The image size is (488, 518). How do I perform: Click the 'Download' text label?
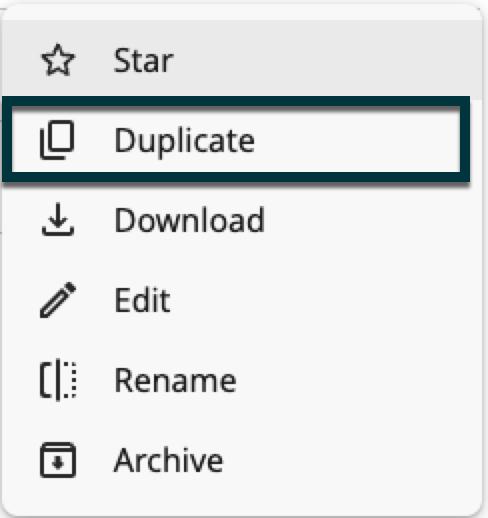(x=189, y=220)
